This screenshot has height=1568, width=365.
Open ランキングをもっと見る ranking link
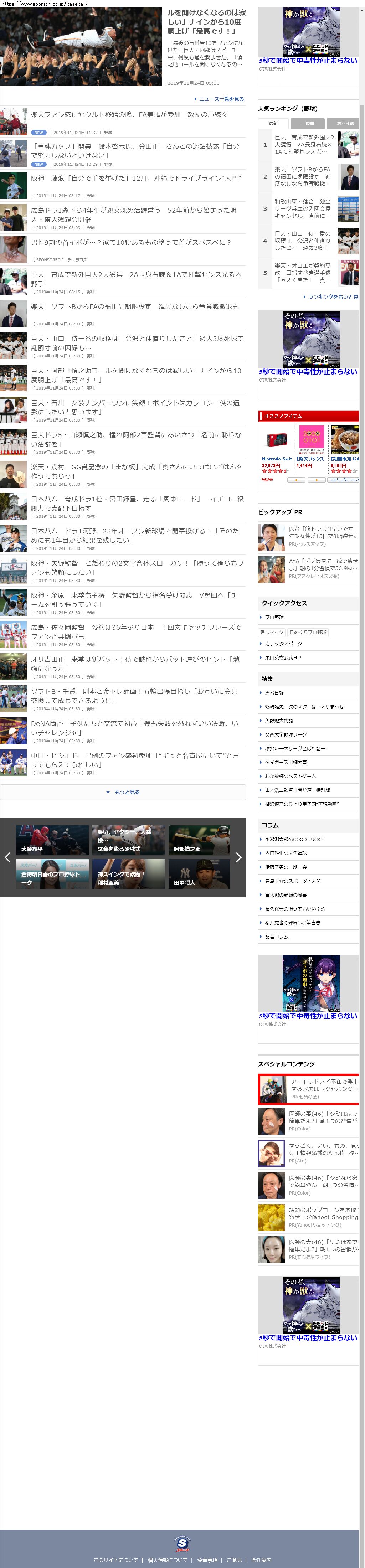coord(331,296)
